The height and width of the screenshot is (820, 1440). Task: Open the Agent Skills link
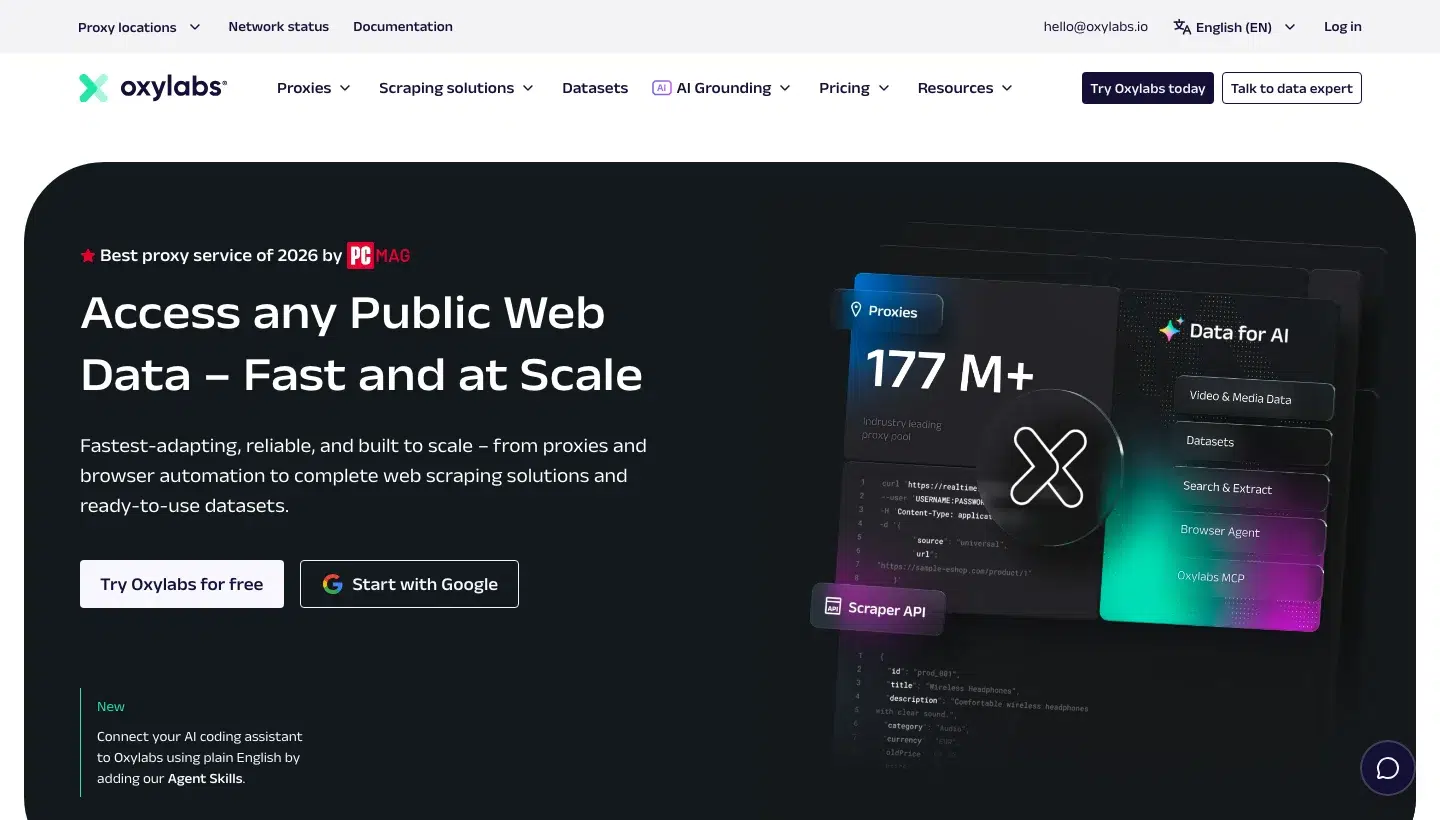point(204,778)
